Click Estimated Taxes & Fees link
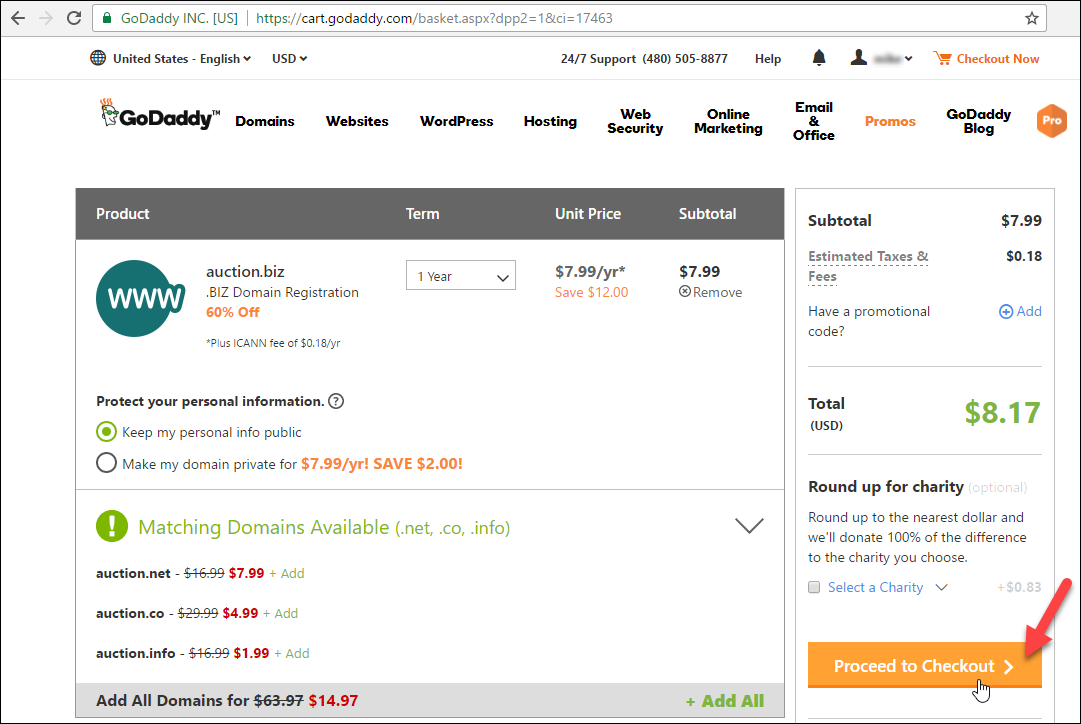This screenshot has width=1081, height=724. coord(868,266)
